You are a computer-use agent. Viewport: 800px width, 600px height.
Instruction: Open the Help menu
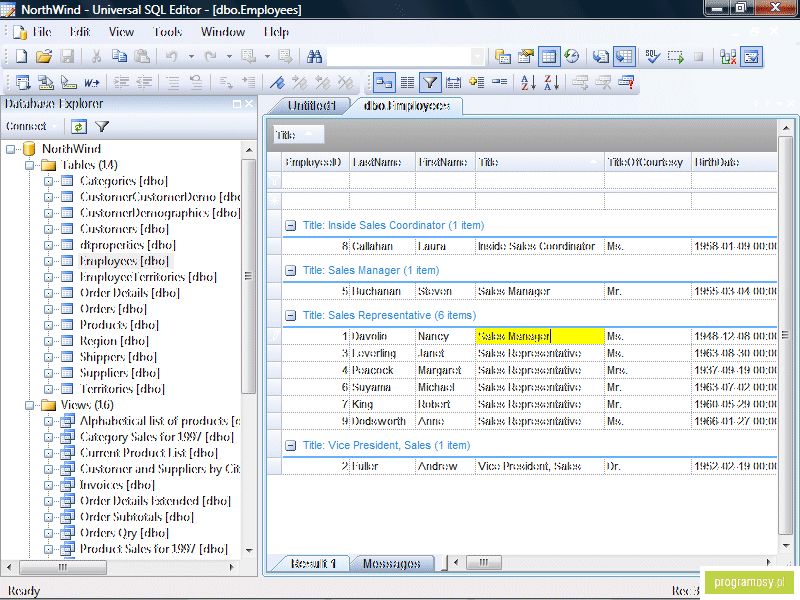[277, 32]
